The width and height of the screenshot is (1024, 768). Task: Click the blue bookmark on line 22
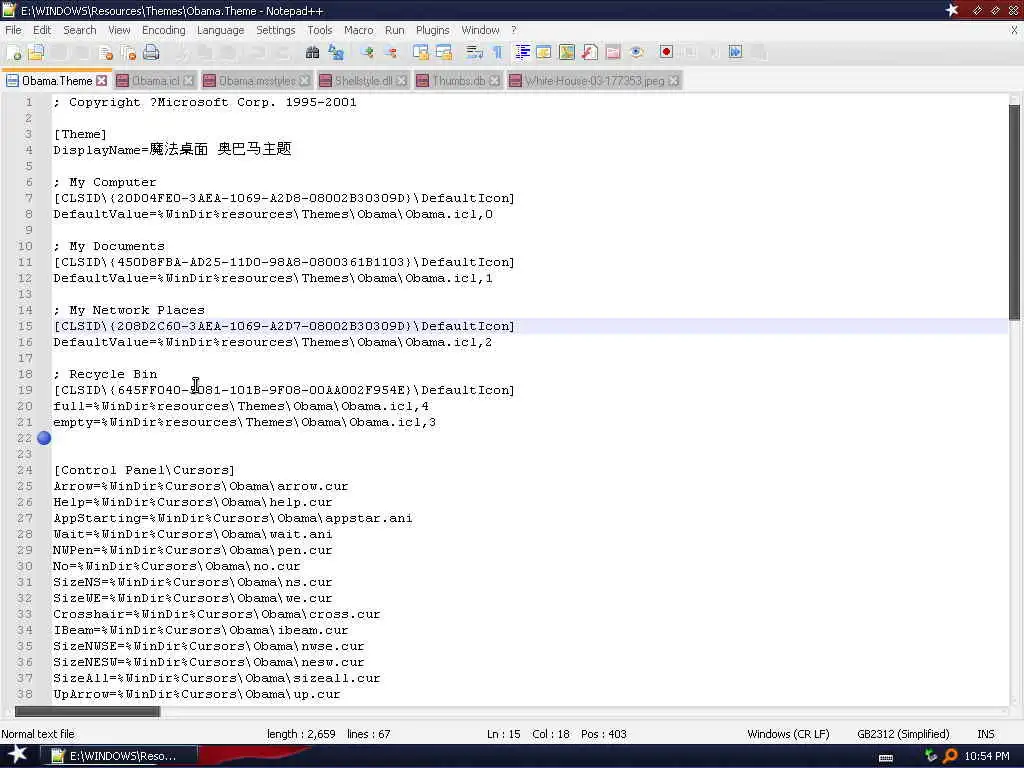pos(44,438)
